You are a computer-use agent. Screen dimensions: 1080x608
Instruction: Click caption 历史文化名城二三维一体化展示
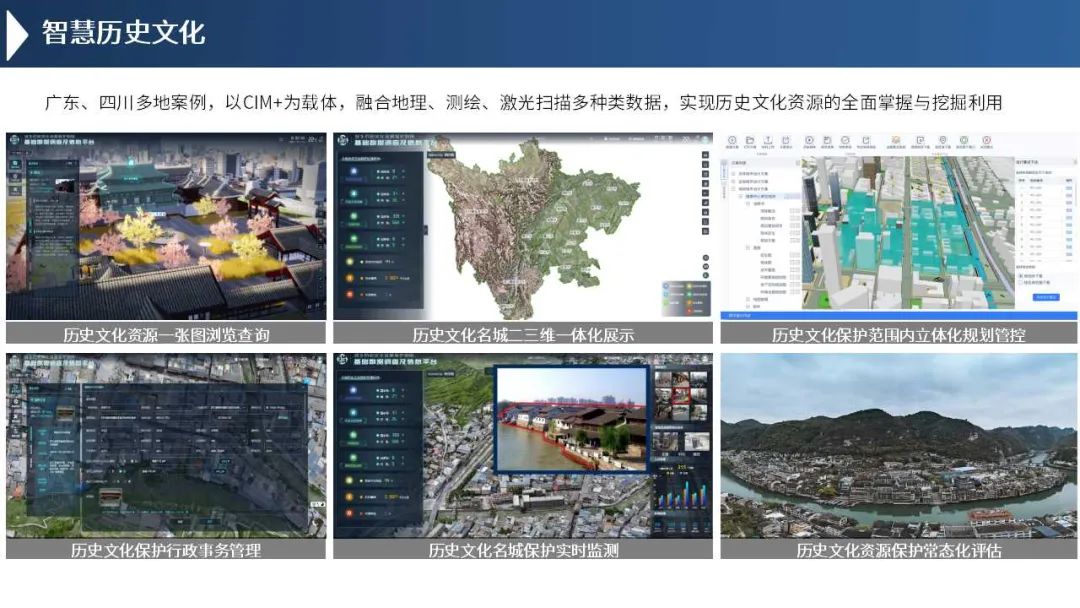click(523, 335)
